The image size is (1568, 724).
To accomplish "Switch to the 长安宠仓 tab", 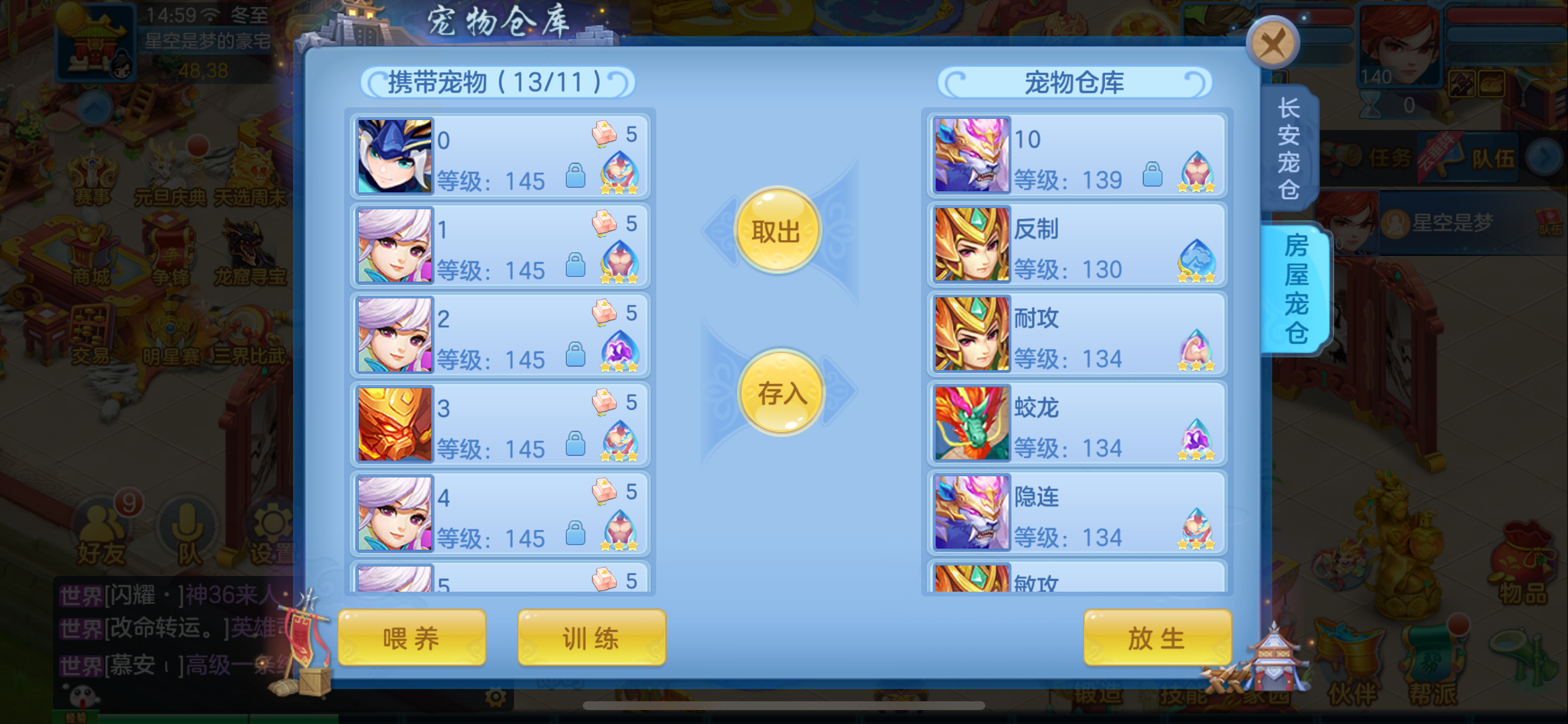I will [1288, 149].
